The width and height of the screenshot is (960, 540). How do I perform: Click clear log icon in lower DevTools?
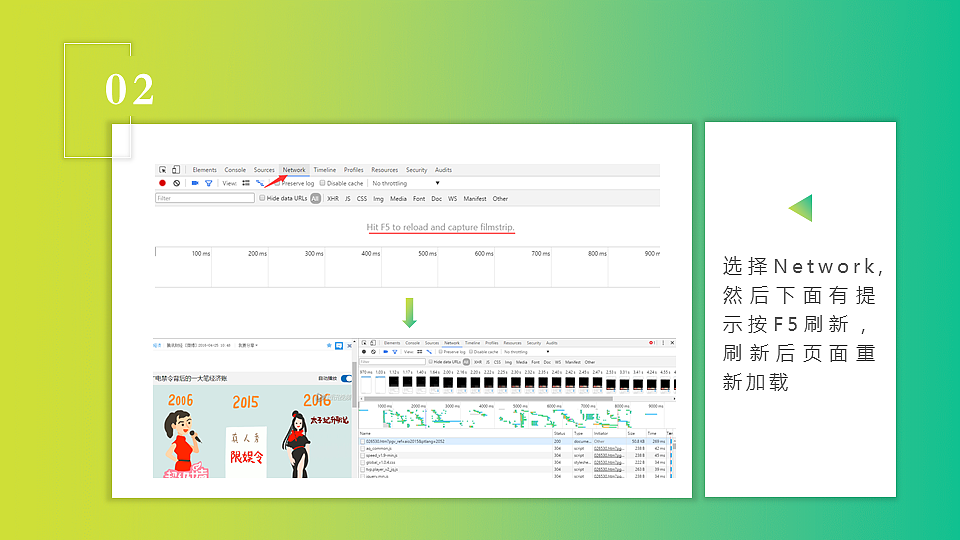pyautogui.click(x=373, y=352)
